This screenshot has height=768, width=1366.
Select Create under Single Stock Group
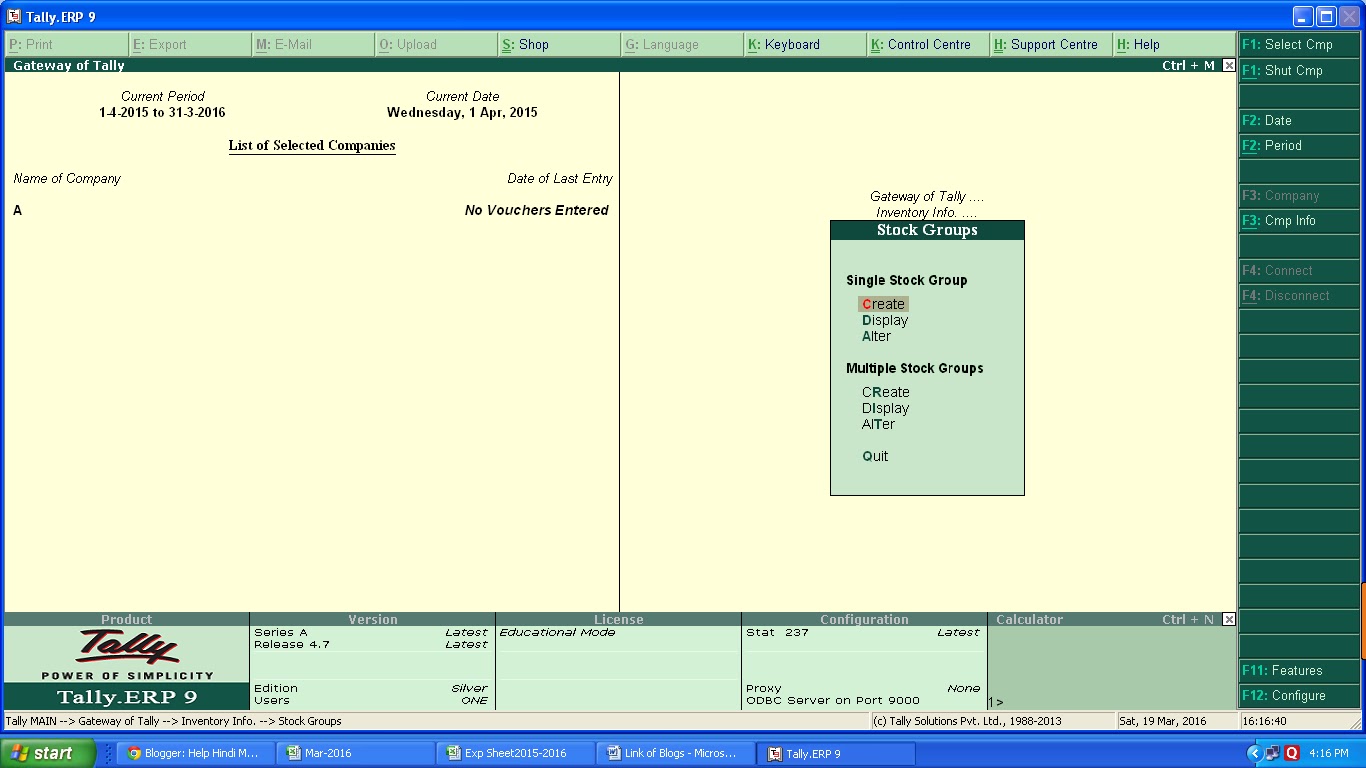point(883,304)
